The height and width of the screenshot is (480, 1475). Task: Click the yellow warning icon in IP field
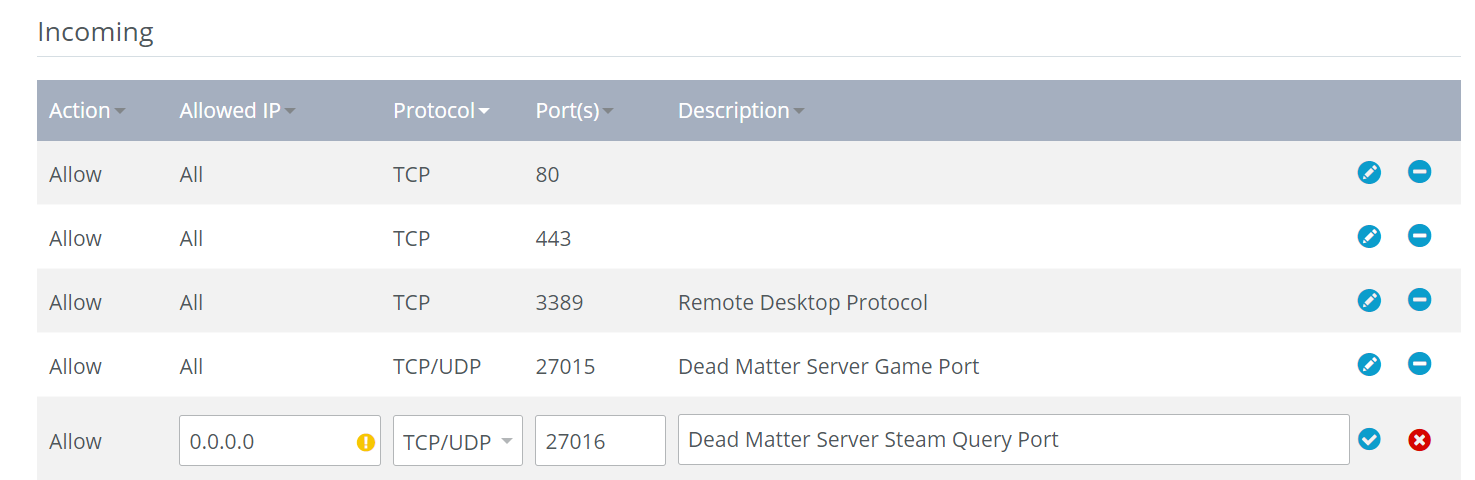point(366,442)
